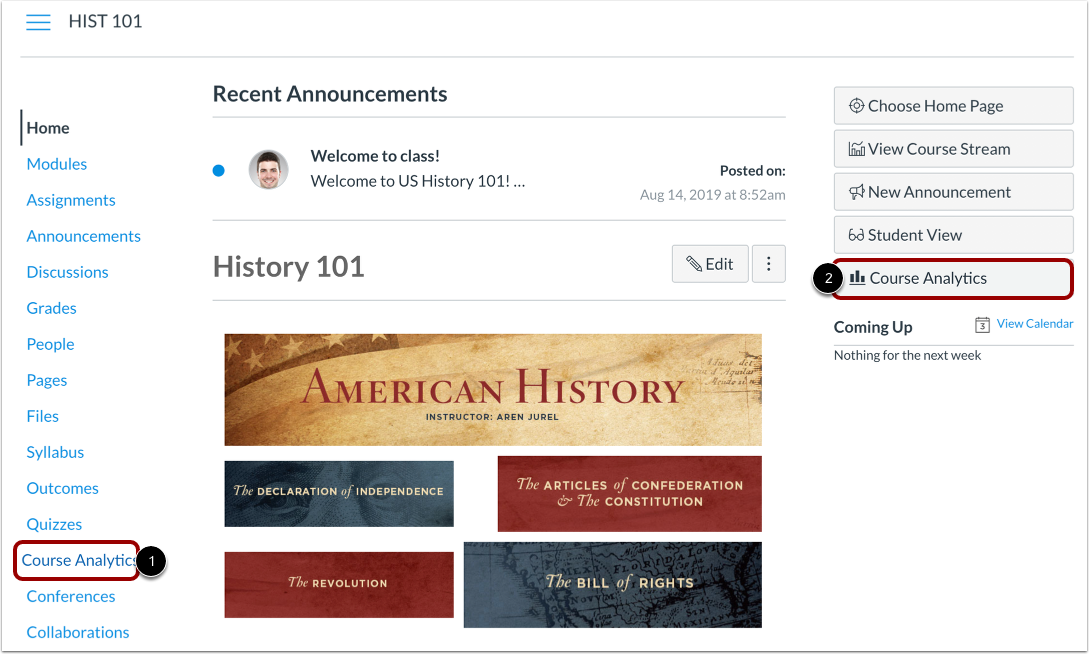Open Announcements in course navigation

[x=83, y=236]
